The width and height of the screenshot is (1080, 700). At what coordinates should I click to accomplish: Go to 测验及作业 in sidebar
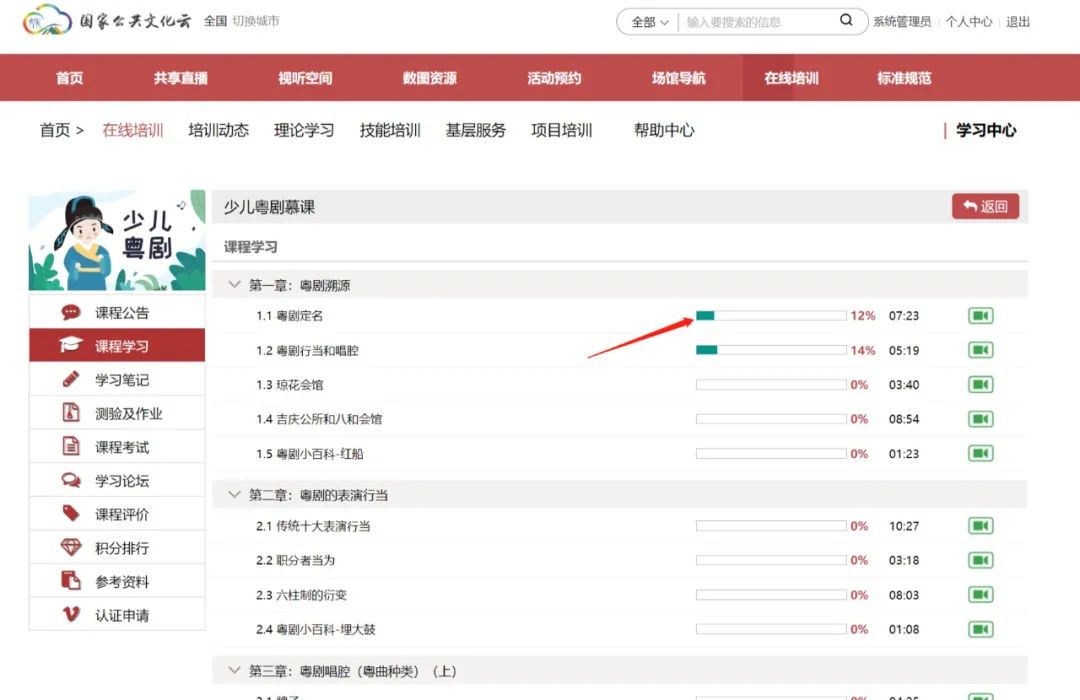[x=117, y=413]
